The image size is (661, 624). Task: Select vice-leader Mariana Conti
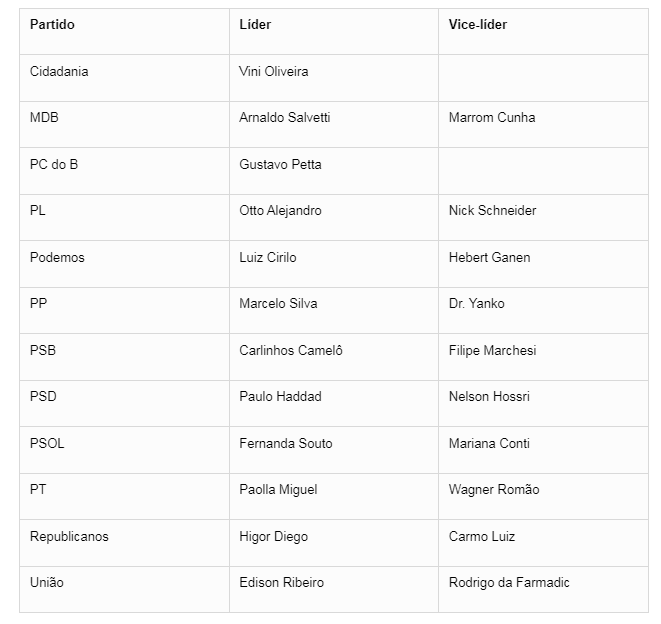(489, 443)
